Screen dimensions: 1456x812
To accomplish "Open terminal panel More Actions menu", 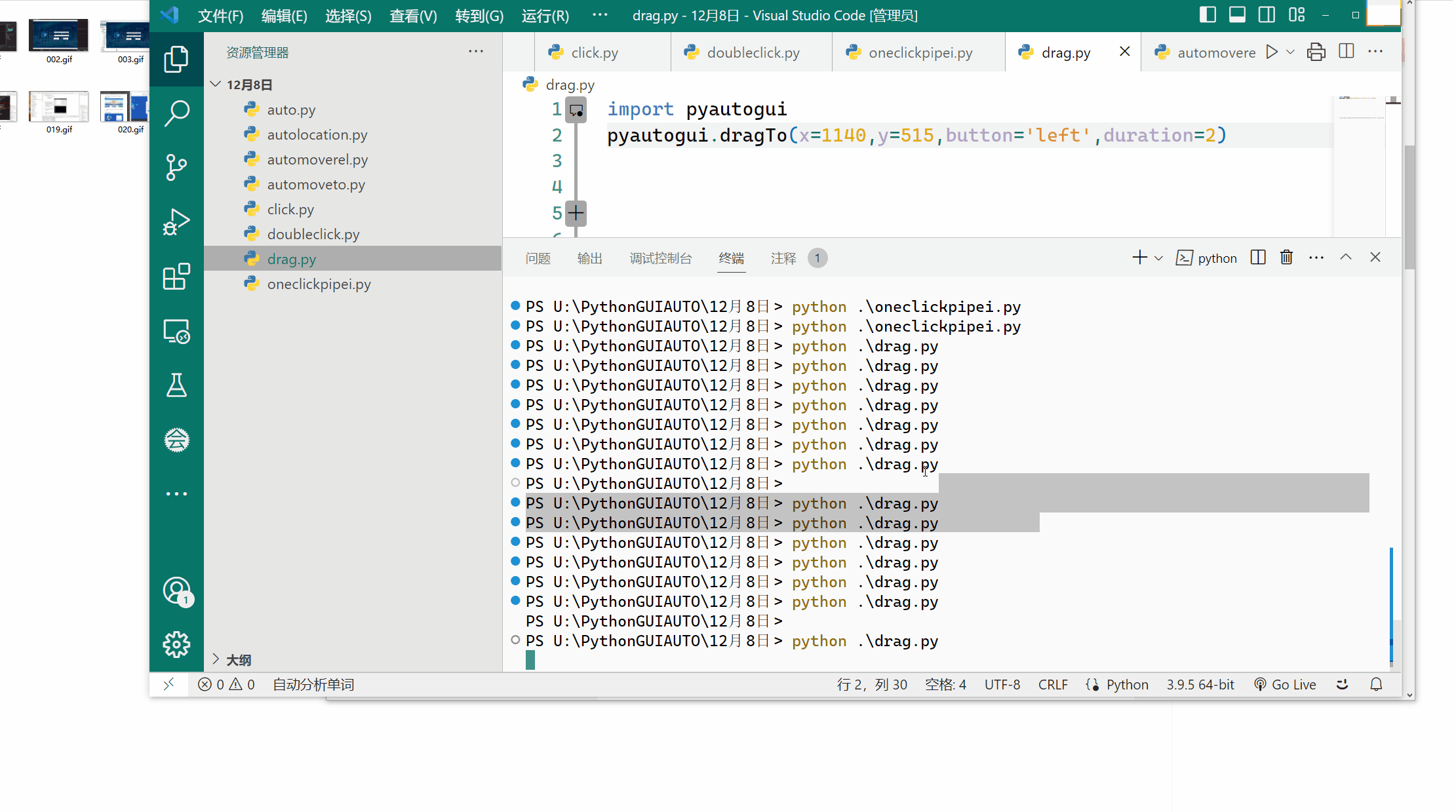I will click(1316, 258).
